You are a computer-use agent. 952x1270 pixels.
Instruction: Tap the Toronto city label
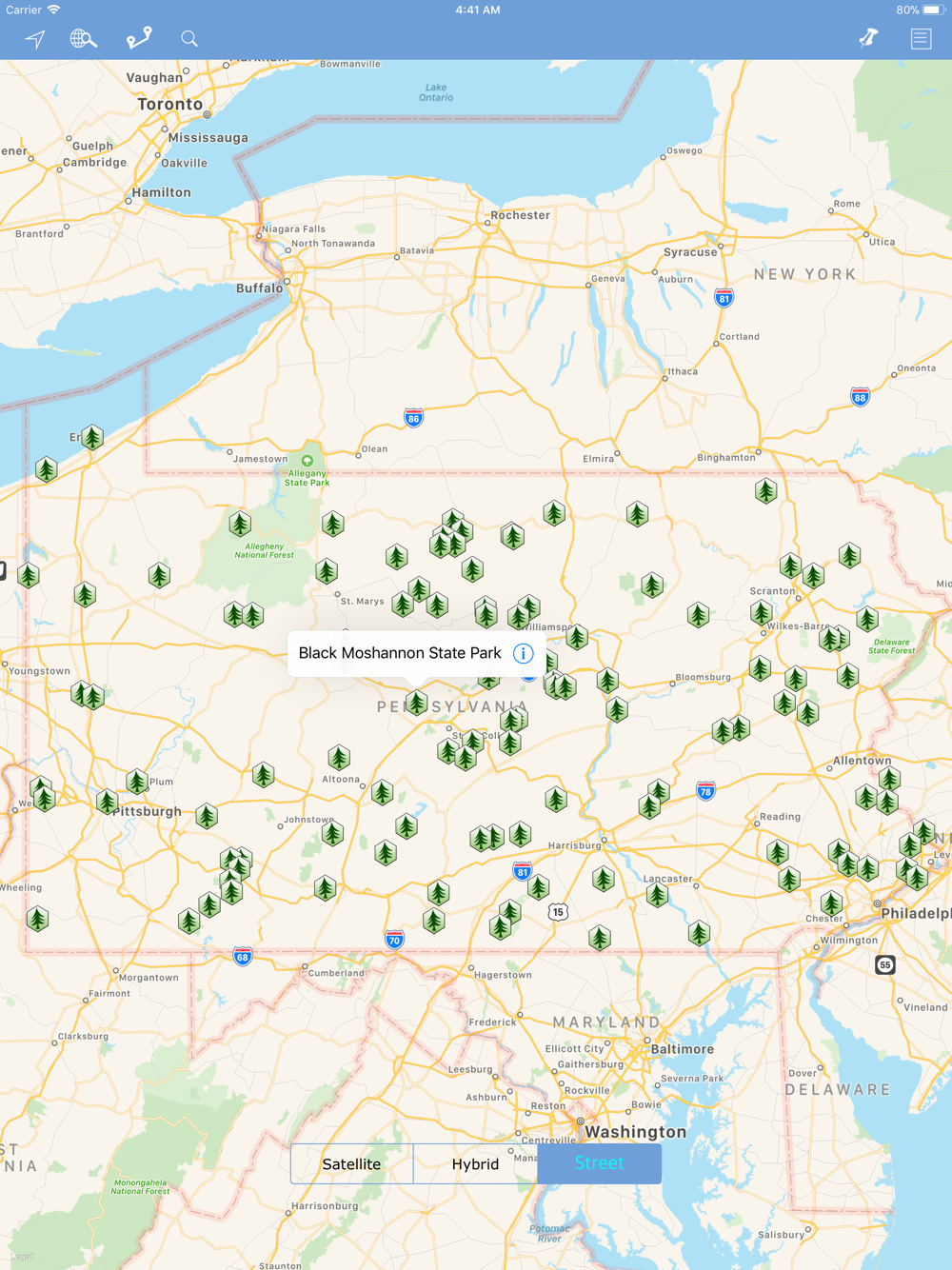click(x=170, y=104)
